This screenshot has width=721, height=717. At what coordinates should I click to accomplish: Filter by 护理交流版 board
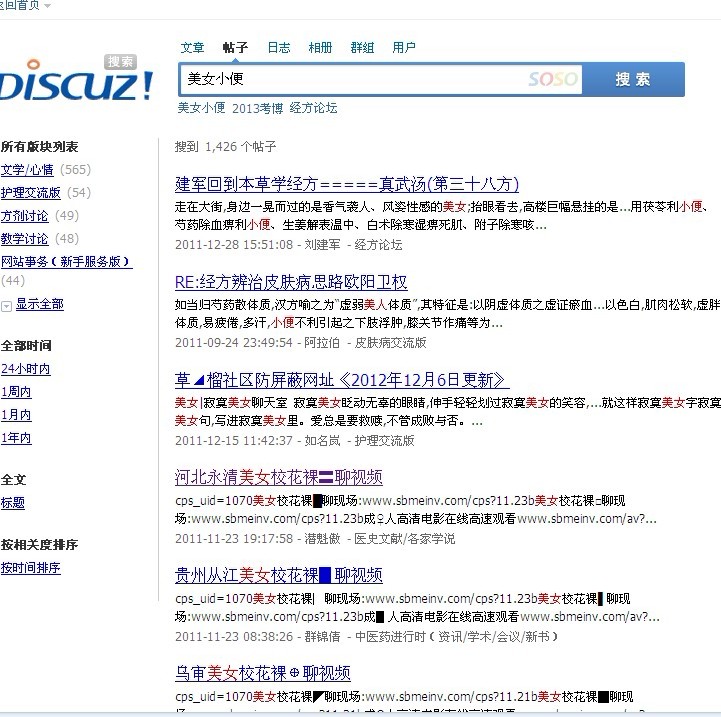point(31,193)
